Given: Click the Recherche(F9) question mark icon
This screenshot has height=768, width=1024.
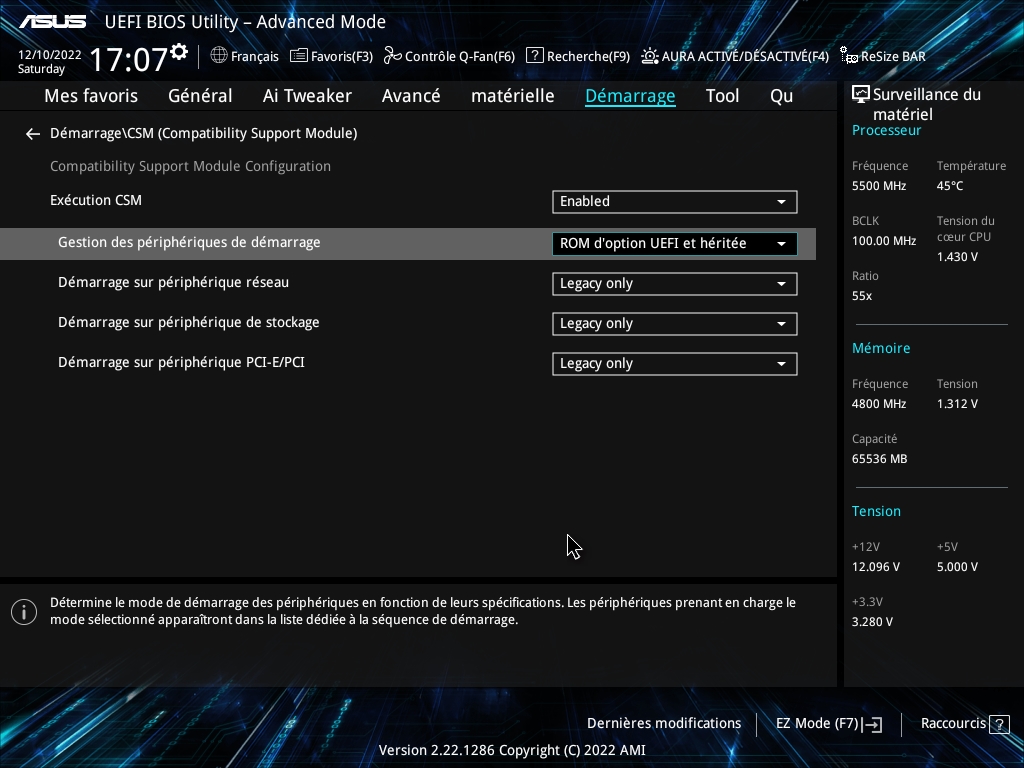Looking at the screenshot, I should (534, 56).
